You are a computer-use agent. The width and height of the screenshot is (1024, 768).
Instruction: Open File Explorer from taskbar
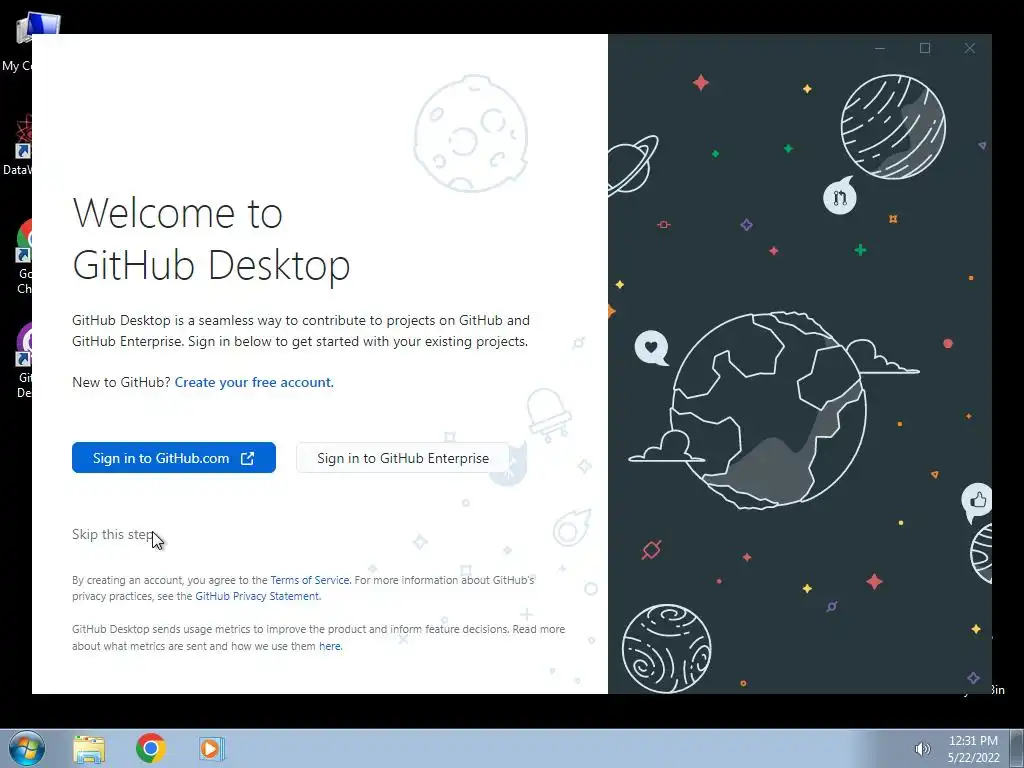(x=89, y=748)
